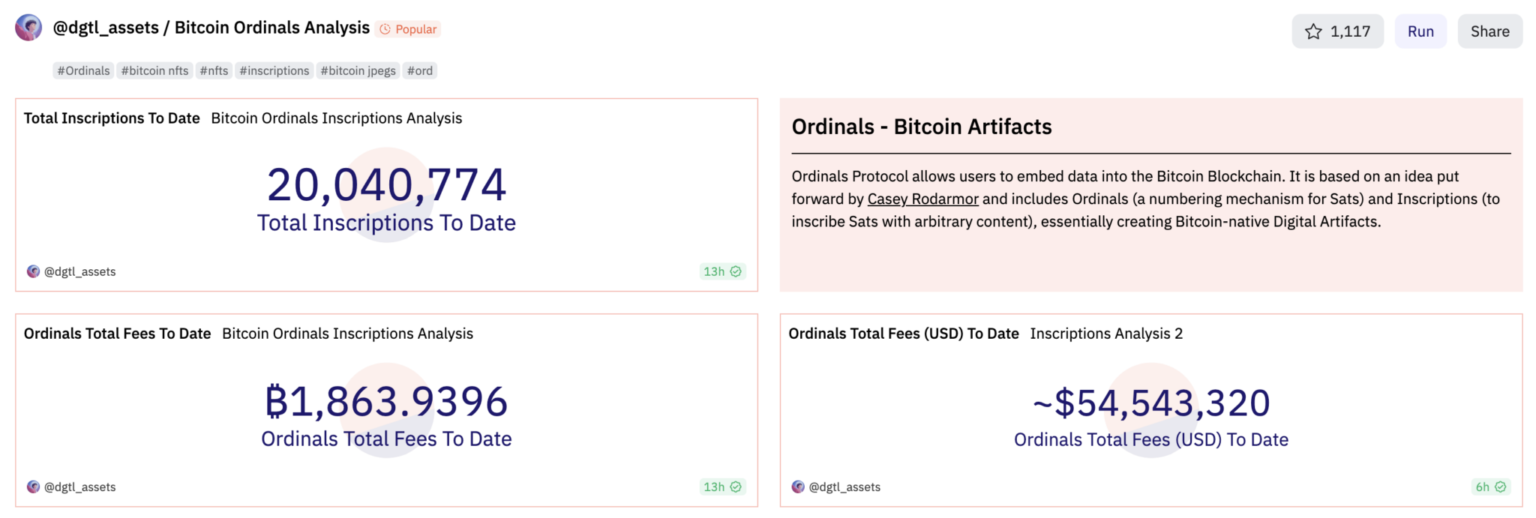Click the author avatar in USD fees card
The width and height of the screenshot is (1536, 518).
[798, 487]
